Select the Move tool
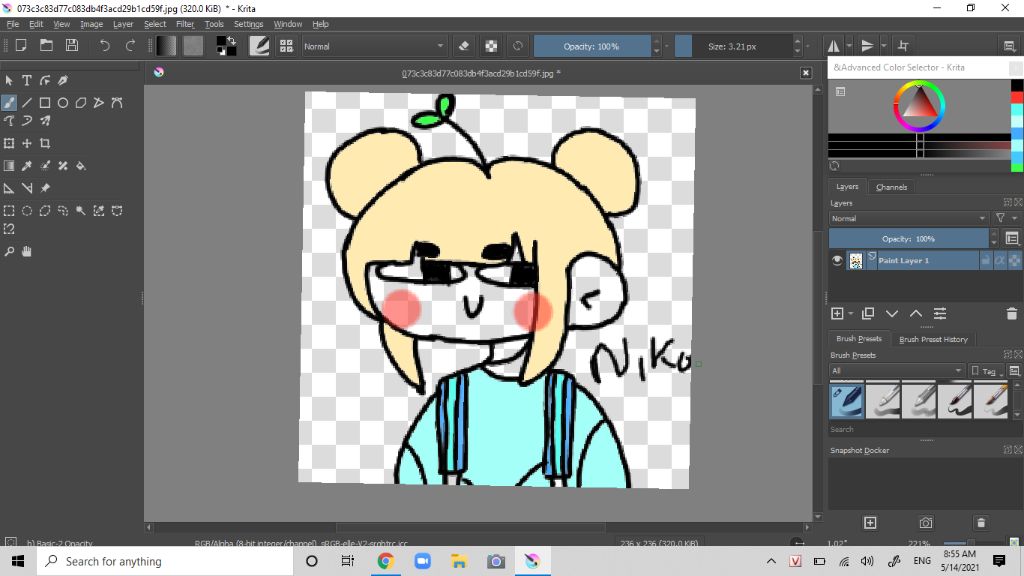The image size is (1024, 576). click(27, 143)
